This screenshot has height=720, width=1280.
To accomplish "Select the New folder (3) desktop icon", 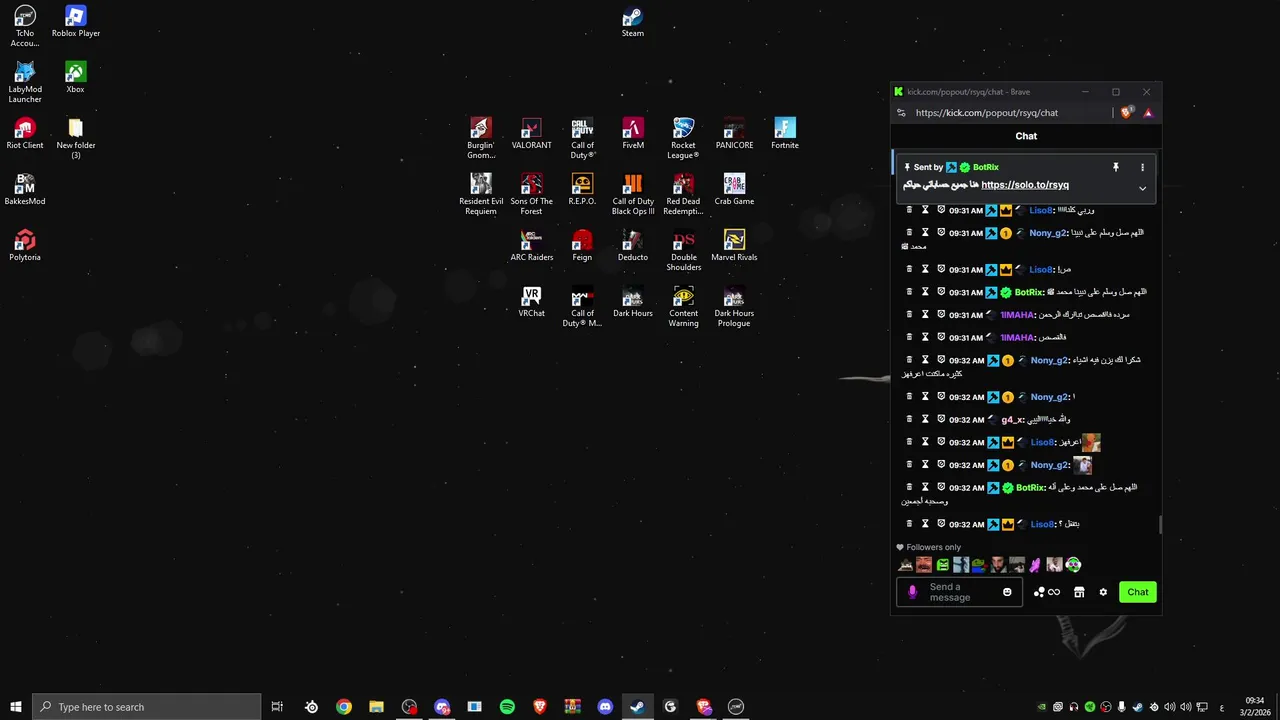I will 76,139.
